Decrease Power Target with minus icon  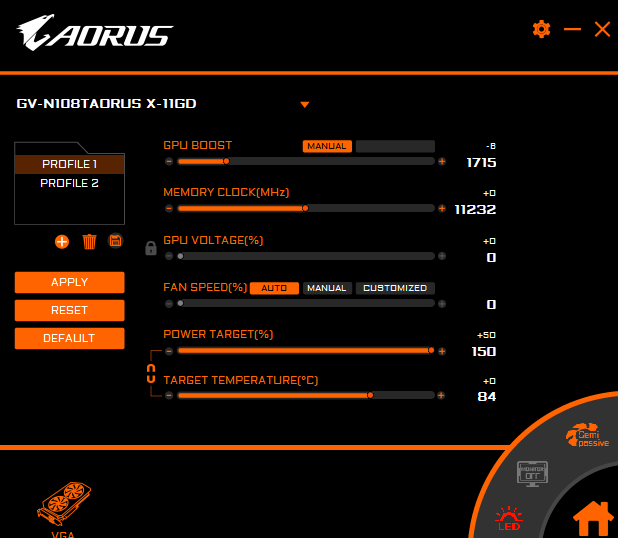169,351
